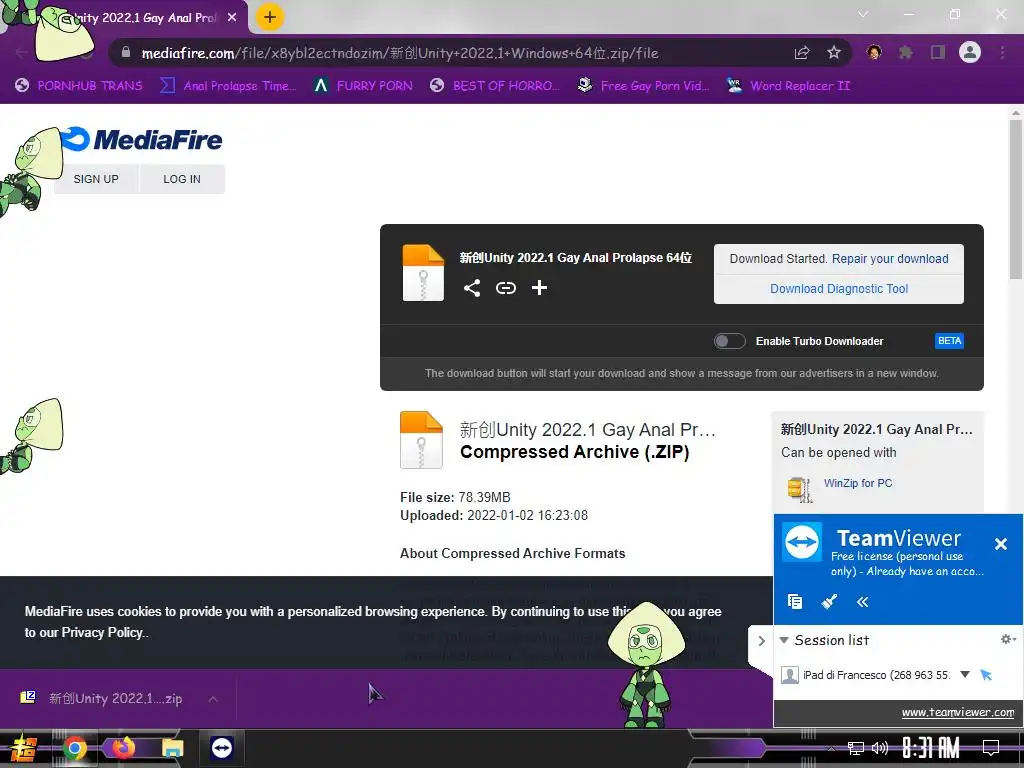Click the share page icon in address bar

point(802,53)
